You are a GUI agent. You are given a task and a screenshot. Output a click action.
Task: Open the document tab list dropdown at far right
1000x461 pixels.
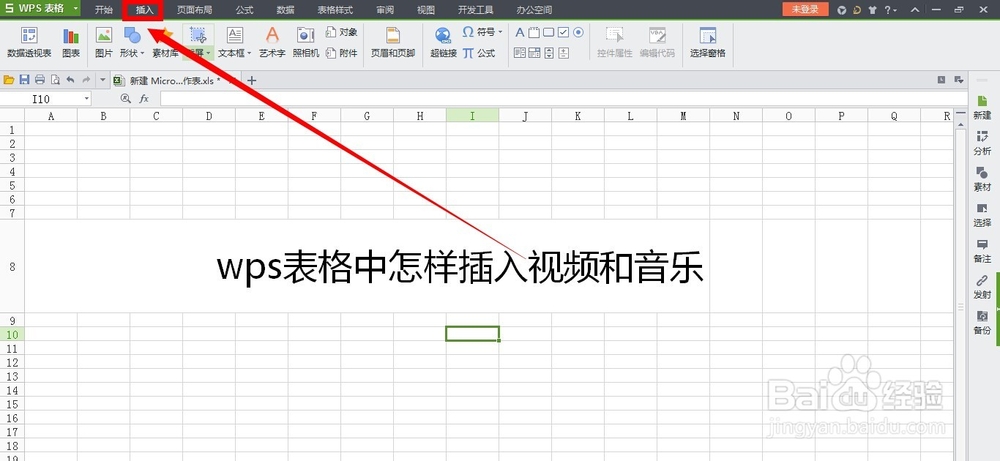[958, 80]
